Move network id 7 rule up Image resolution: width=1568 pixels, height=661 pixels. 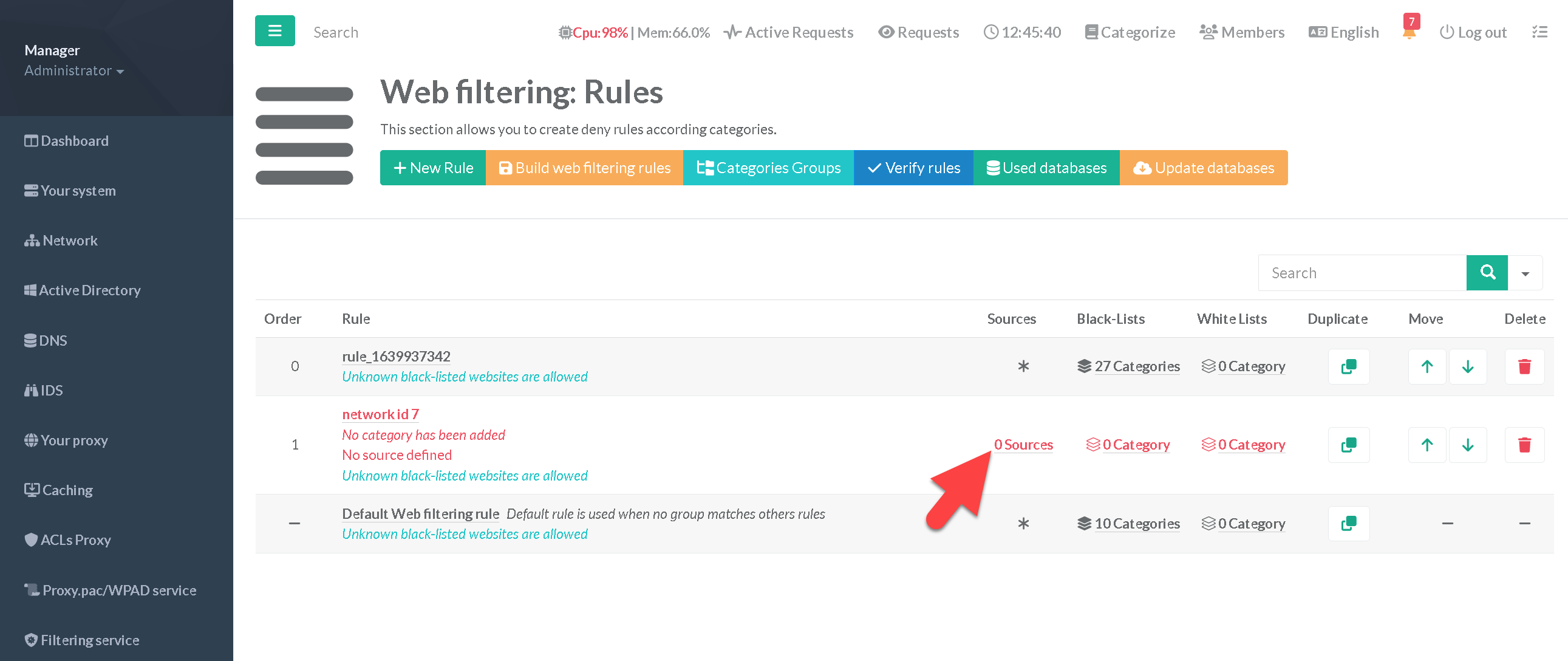tap(1426, 445)
